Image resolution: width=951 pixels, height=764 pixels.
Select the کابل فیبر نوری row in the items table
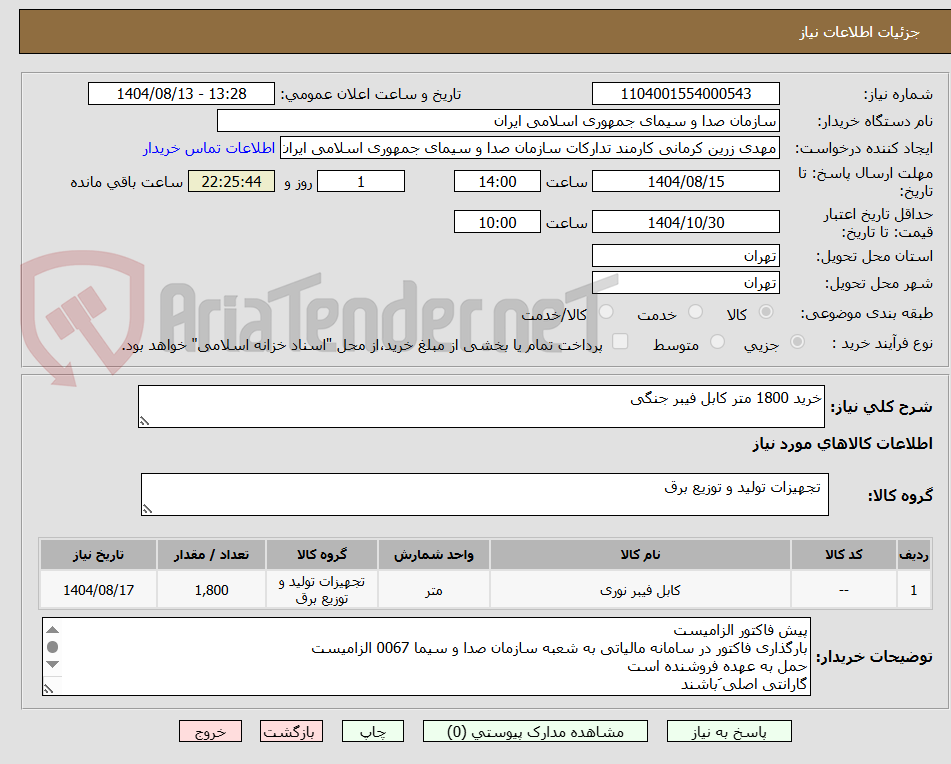click(644, 589)
